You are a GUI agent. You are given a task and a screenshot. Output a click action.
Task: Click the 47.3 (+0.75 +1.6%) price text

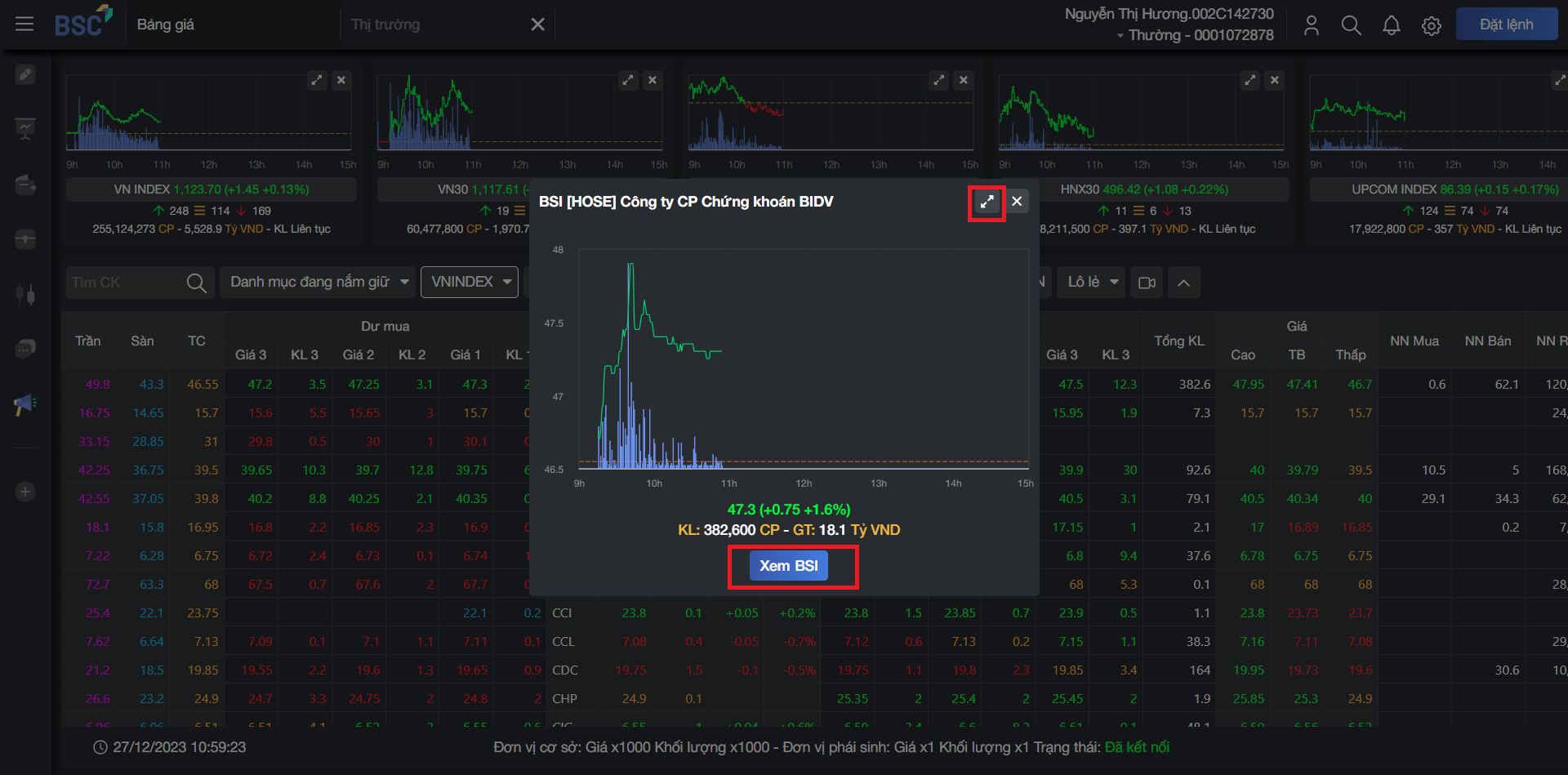click(789, 510)
